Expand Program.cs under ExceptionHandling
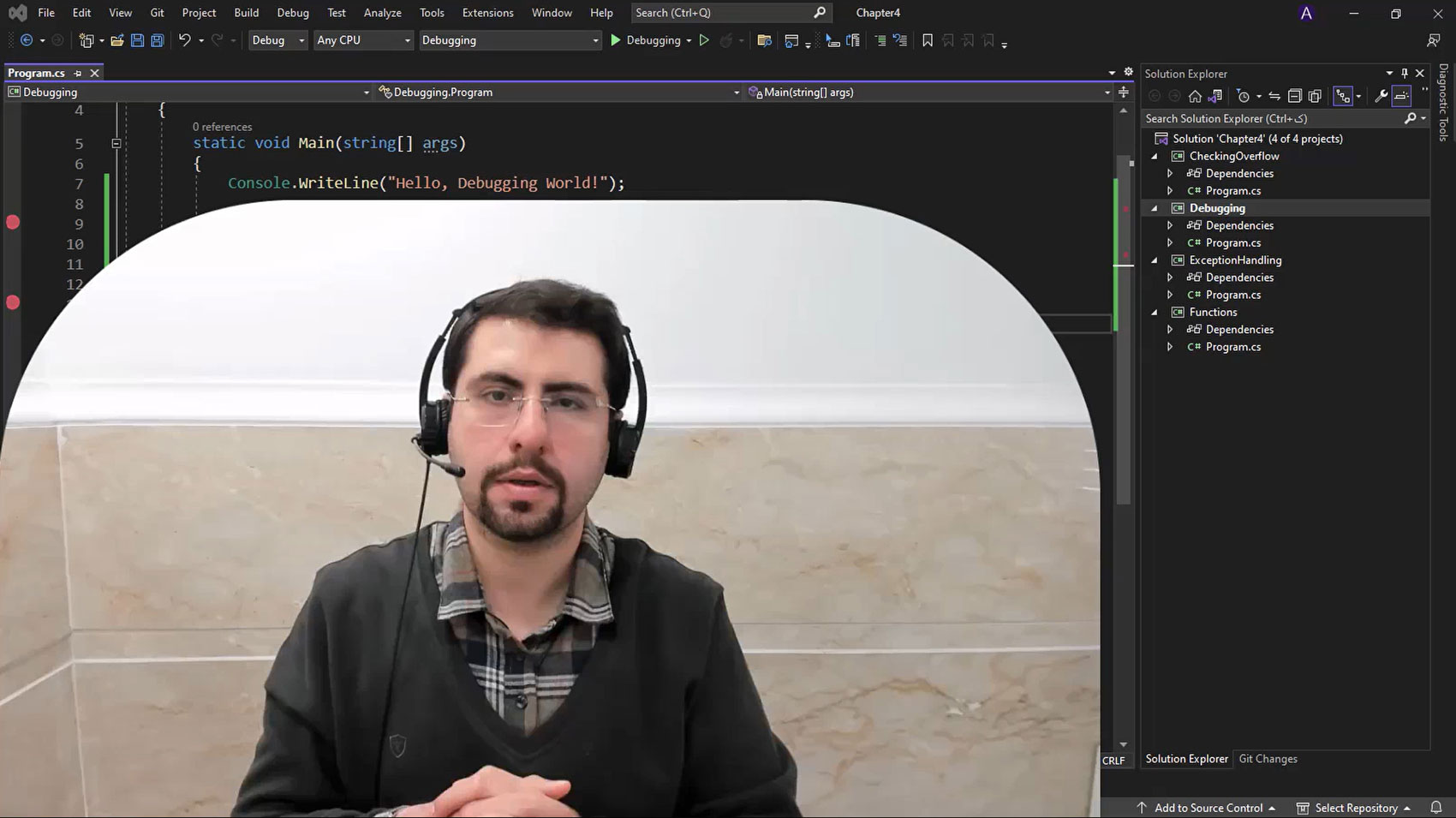Screen dimensions: 1456x818 1170,296
